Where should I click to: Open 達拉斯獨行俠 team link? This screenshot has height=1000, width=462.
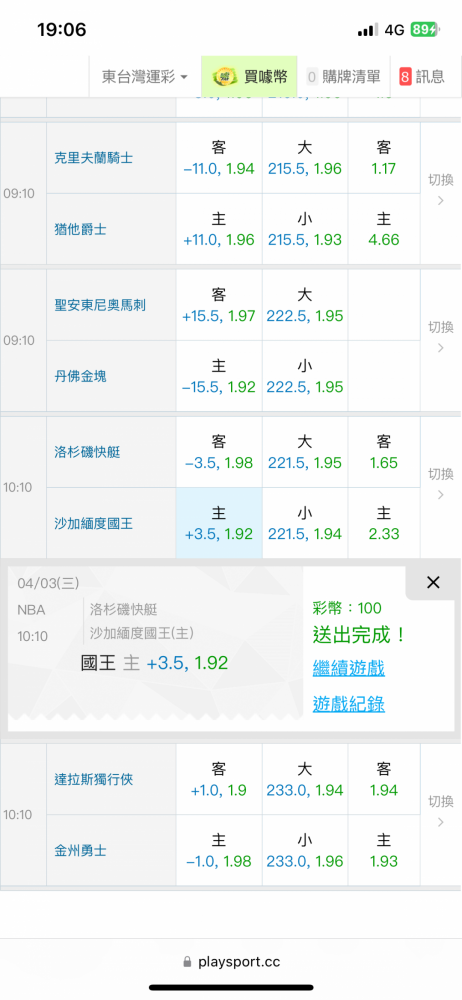94,779
